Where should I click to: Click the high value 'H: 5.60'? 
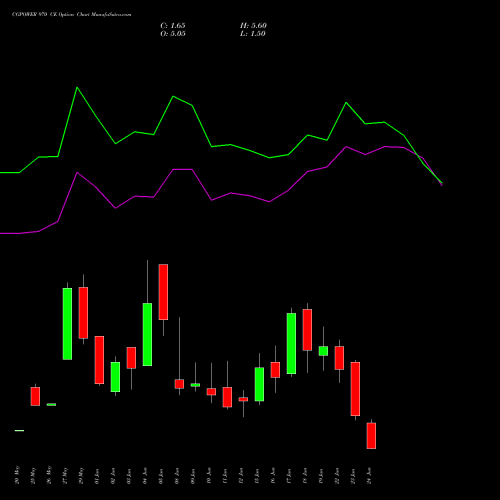[253, 26]
